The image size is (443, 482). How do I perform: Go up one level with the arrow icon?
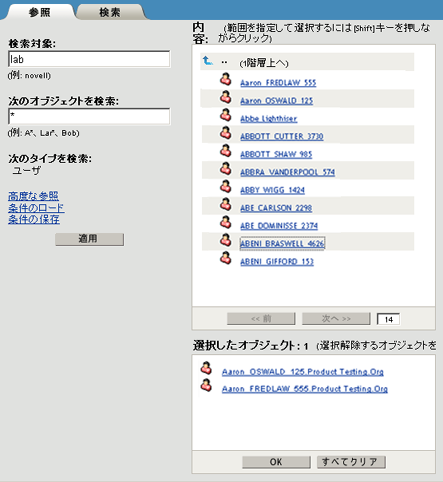[208, 61]
